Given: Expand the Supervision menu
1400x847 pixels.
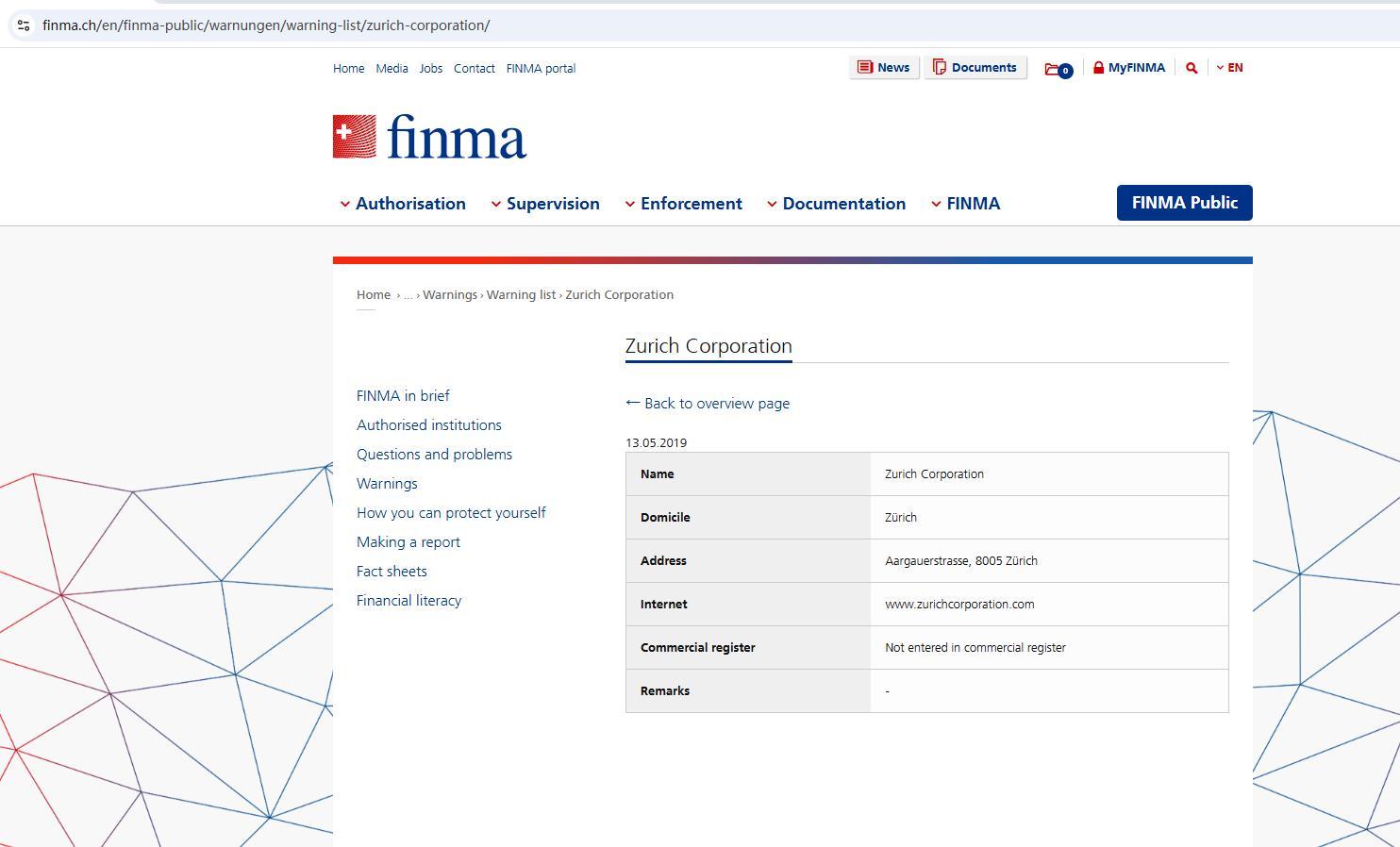Looking at the screenshot, I should 544,204.
